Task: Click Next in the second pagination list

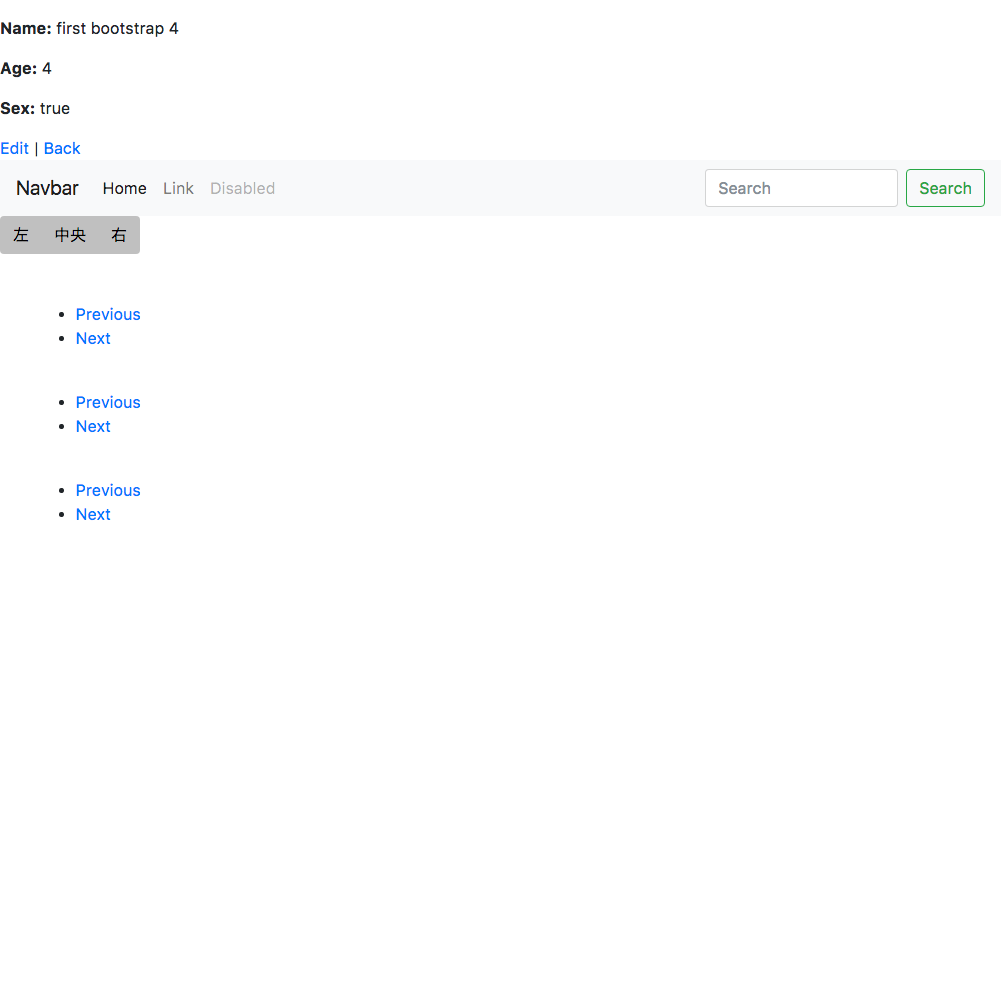Action: click(93, 426)
